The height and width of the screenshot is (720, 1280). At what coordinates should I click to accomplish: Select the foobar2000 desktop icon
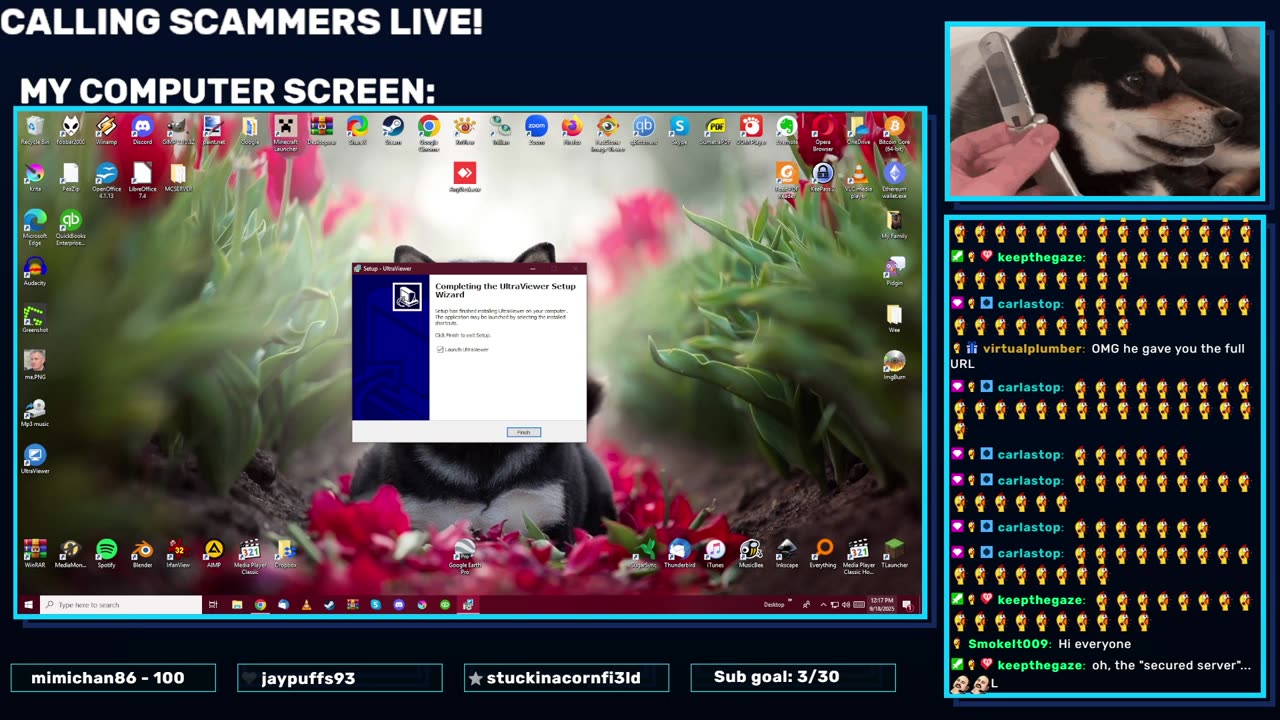[70, 131]
